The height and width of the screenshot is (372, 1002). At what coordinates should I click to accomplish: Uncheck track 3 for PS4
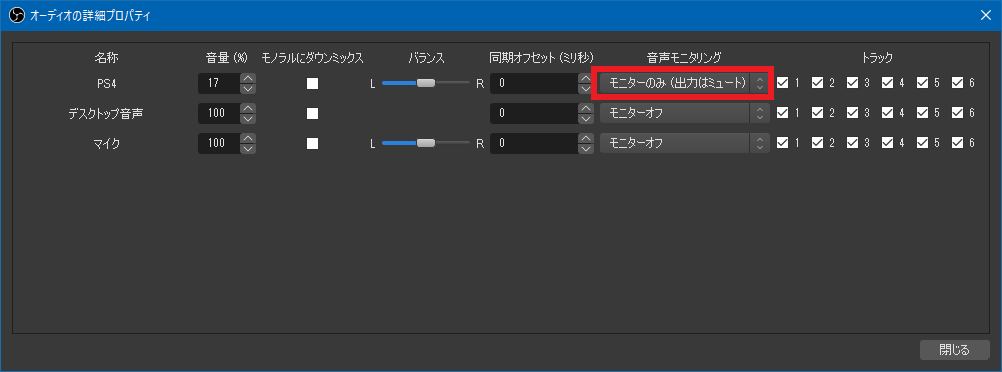pyautogui.click(x=852, y=82)
